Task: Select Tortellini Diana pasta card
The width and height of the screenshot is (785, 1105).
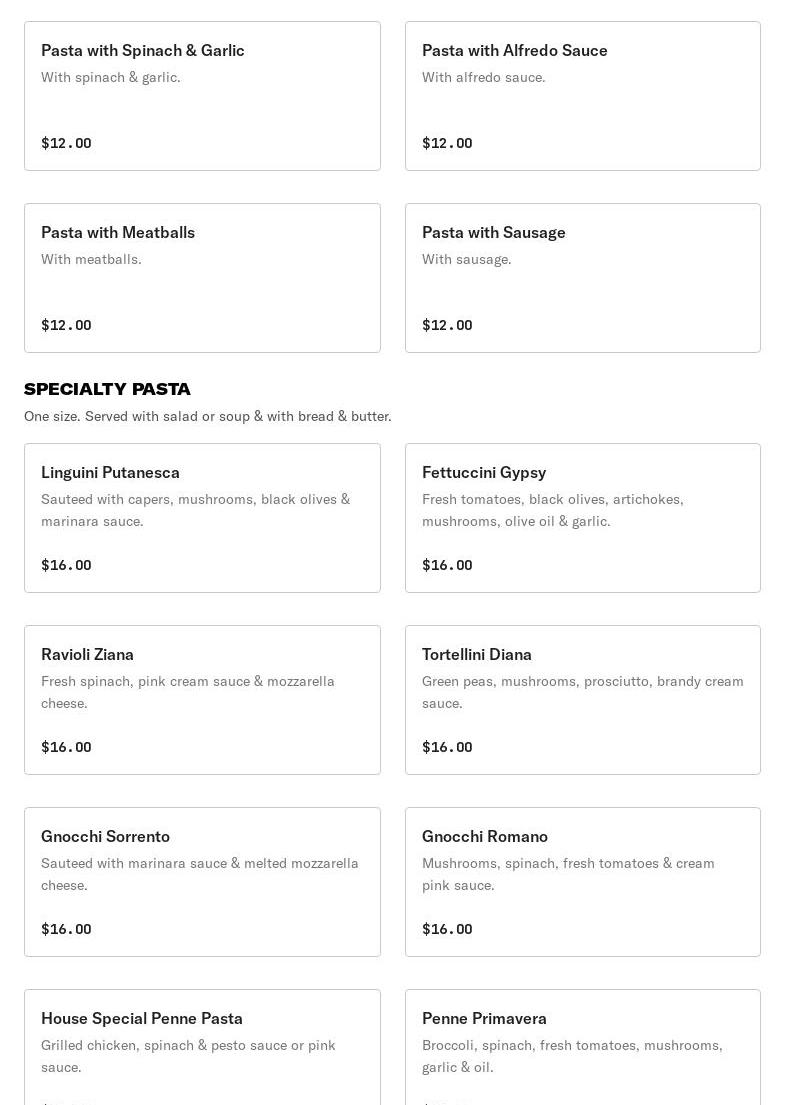Action: pos(582,700)
